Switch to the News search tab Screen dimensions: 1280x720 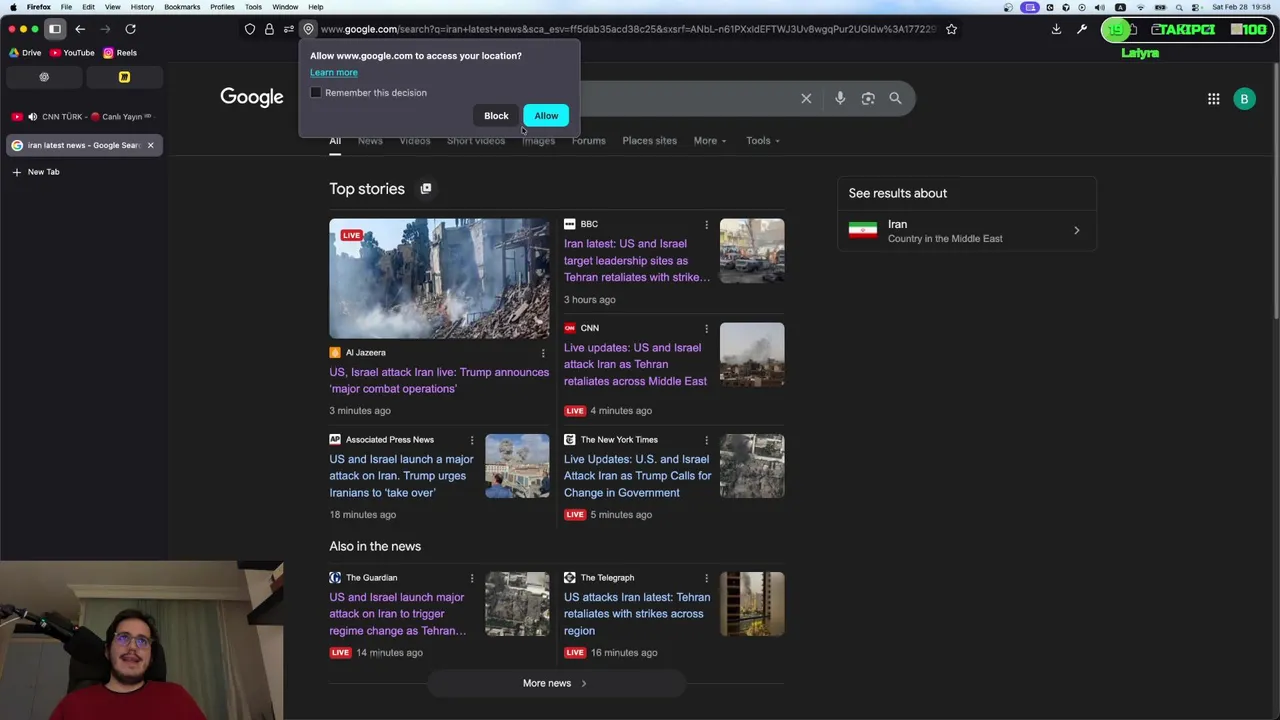(x=370, y=141)
